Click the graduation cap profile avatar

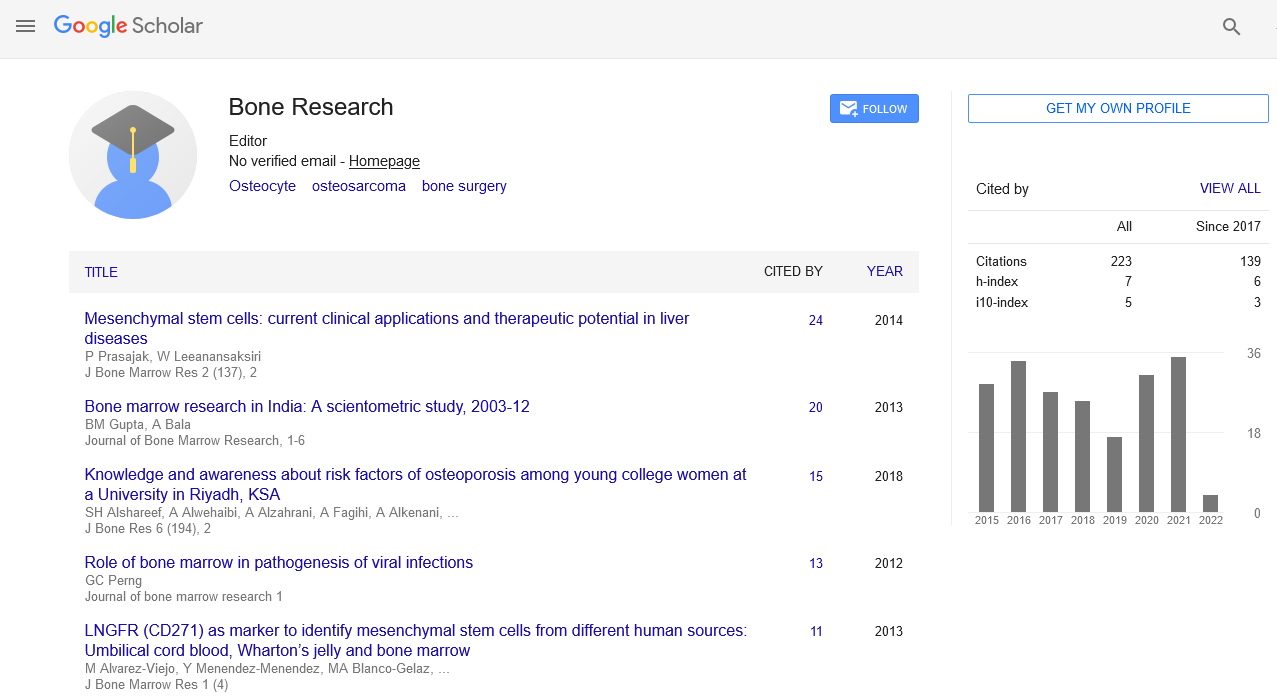133,155
